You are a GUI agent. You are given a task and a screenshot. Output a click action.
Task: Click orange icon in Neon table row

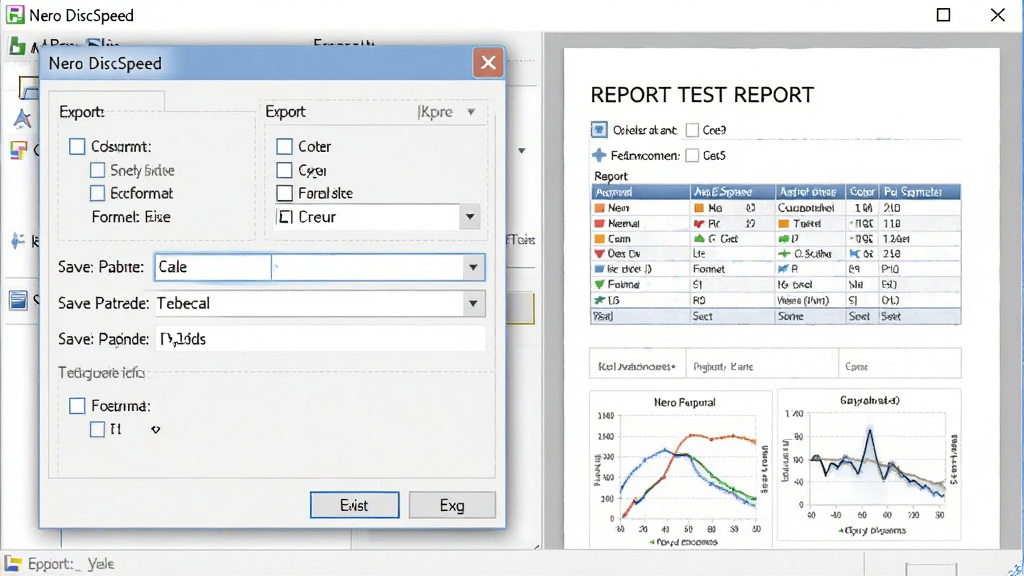click(600, 208)
